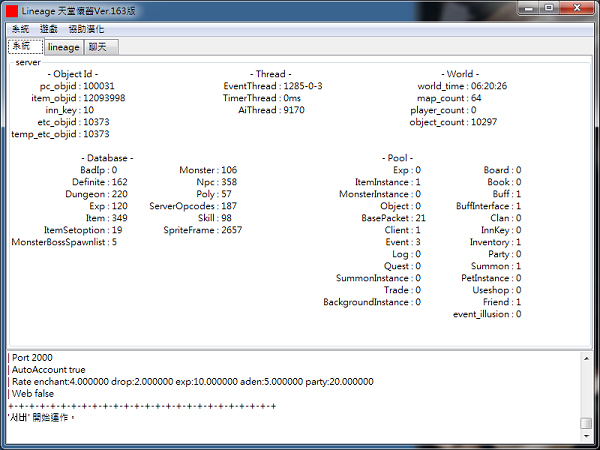Screen dimensions: 600x450
Task: Click the etc_objid : 10373 entry
Action: 73,122
